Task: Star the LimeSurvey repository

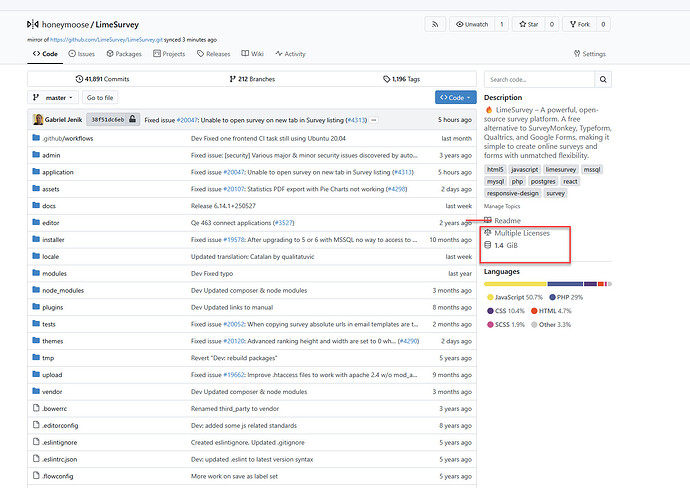Action: point(529,25)
